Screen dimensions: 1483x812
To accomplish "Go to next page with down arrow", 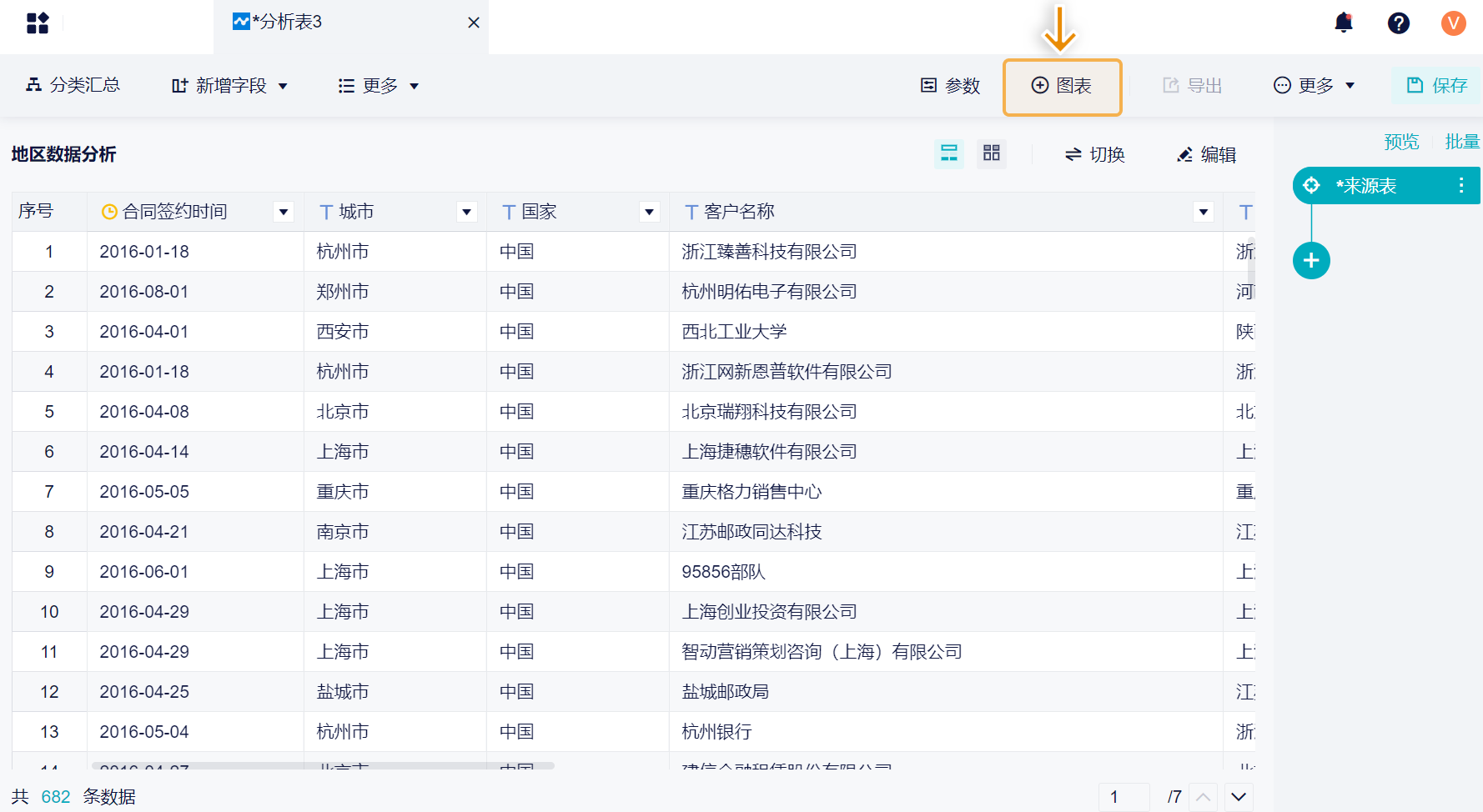I will click(x=1239, y=797).
